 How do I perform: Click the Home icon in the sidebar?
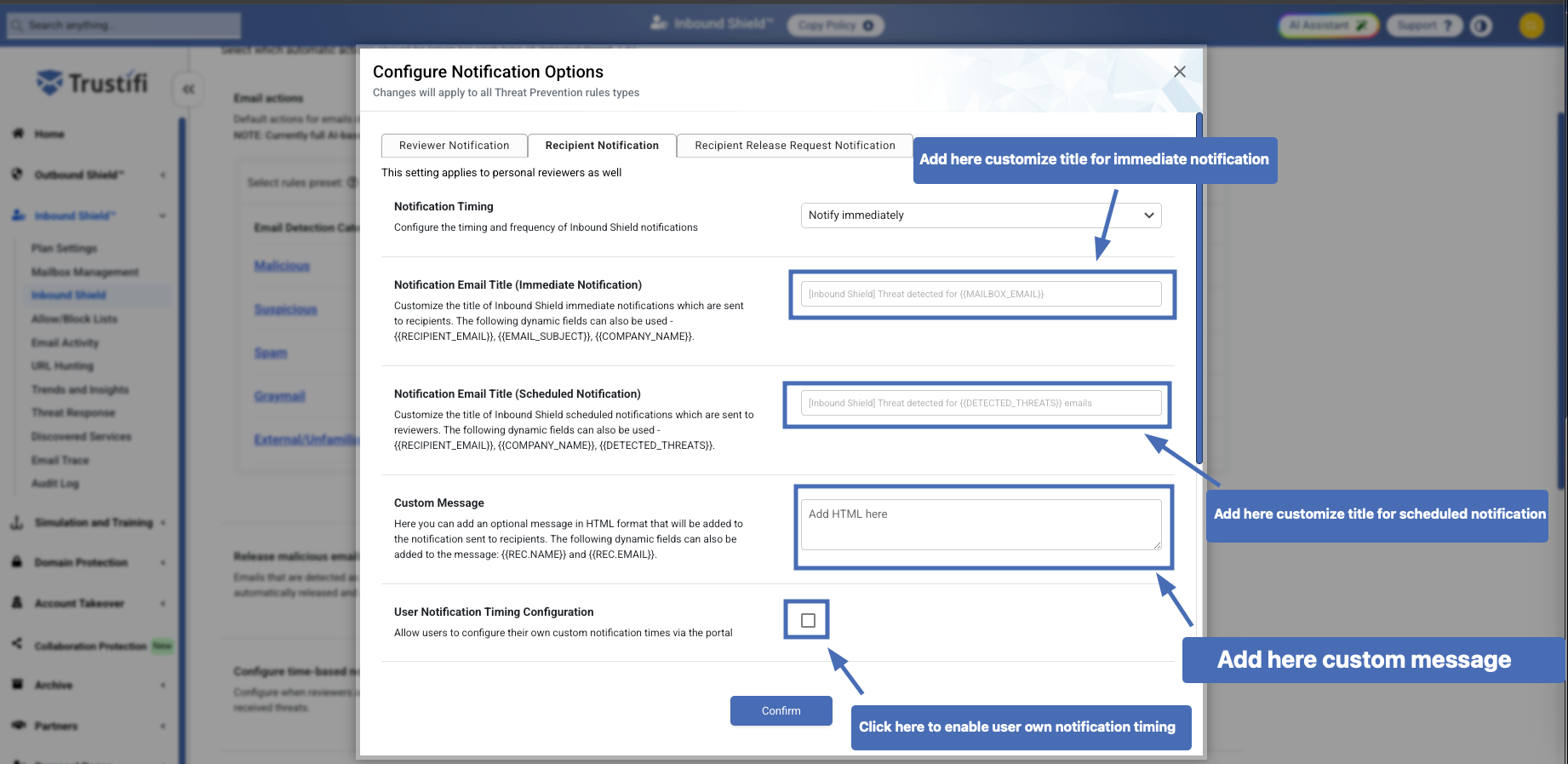18,134
